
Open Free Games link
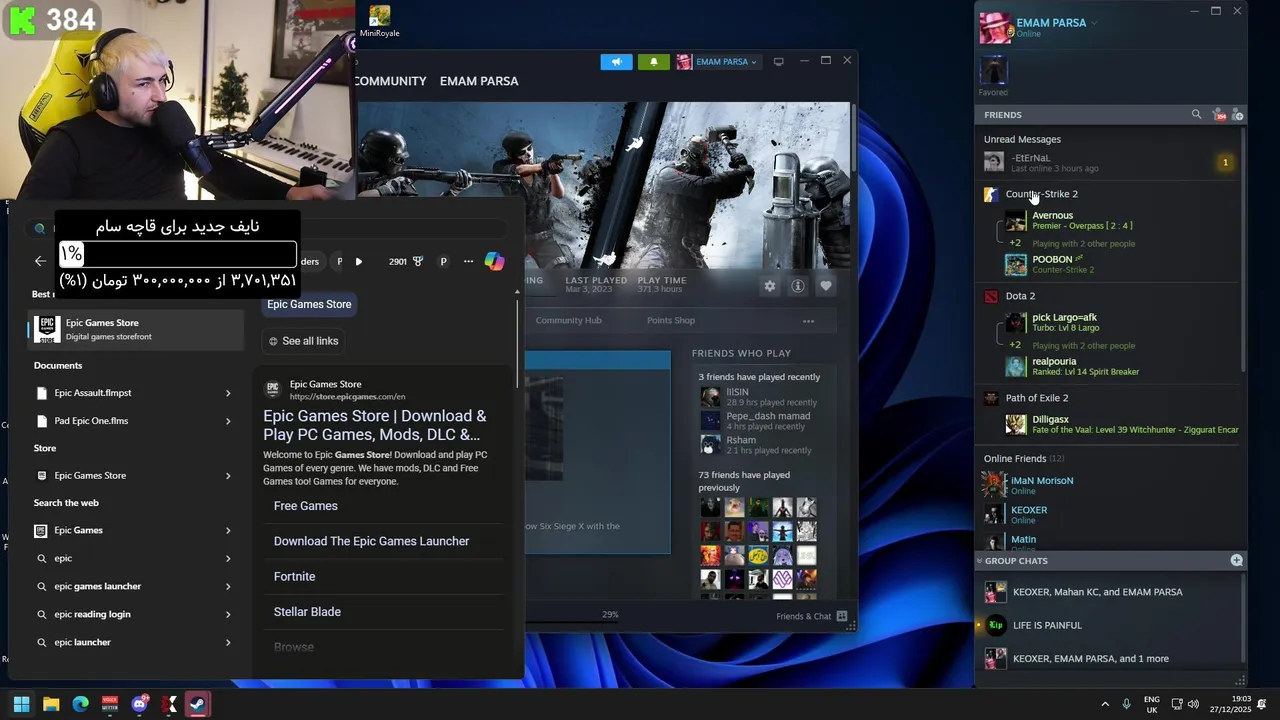click(306, 506)
